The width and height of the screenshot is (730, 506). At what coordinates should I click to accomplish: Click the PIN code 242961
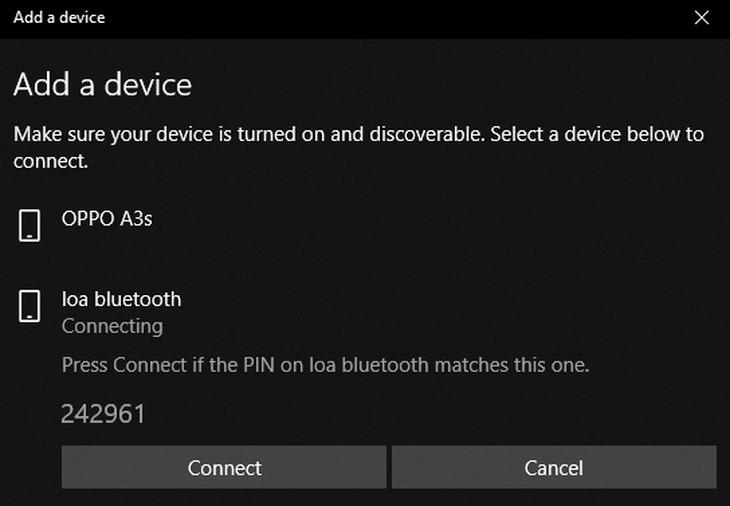pos(103,414)
